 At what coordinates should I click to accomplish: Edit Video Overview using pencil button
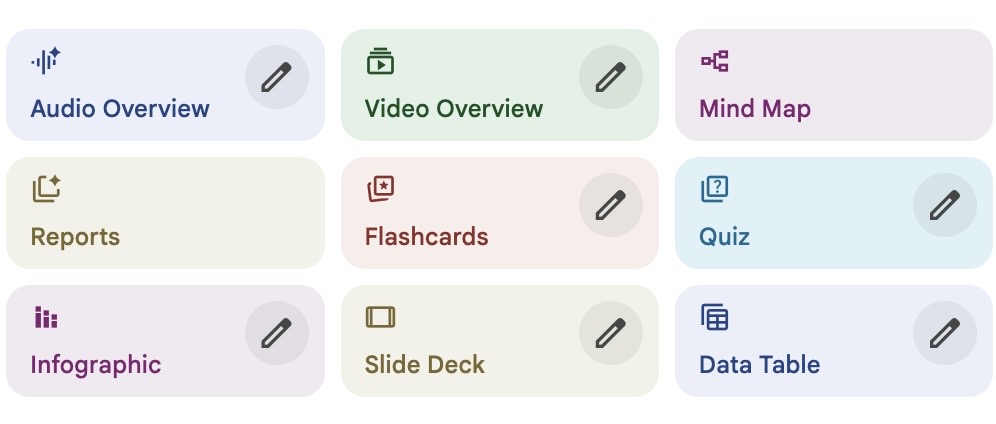(610, 77)
